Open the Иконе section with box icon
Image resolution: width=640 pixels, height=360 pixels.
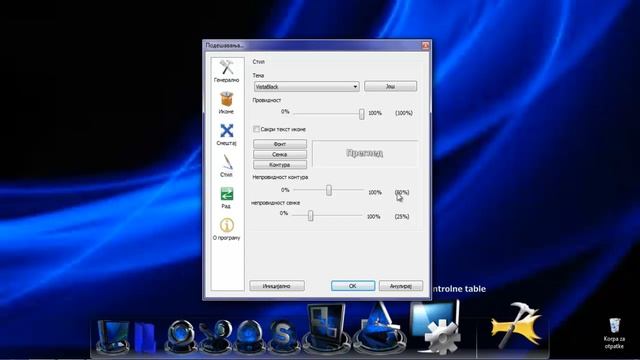click(227, 103)
